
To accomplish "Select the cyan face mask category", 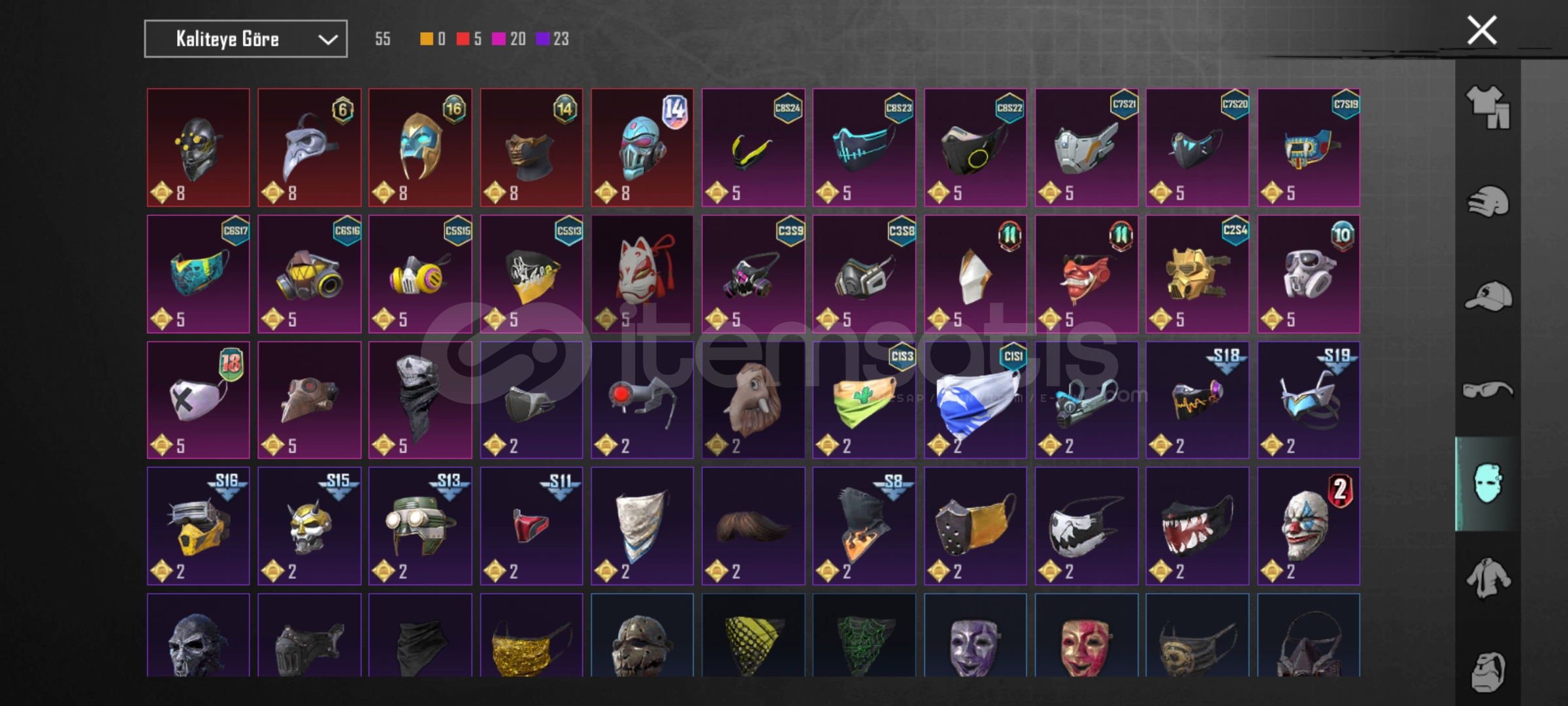I will [1488, 484].
